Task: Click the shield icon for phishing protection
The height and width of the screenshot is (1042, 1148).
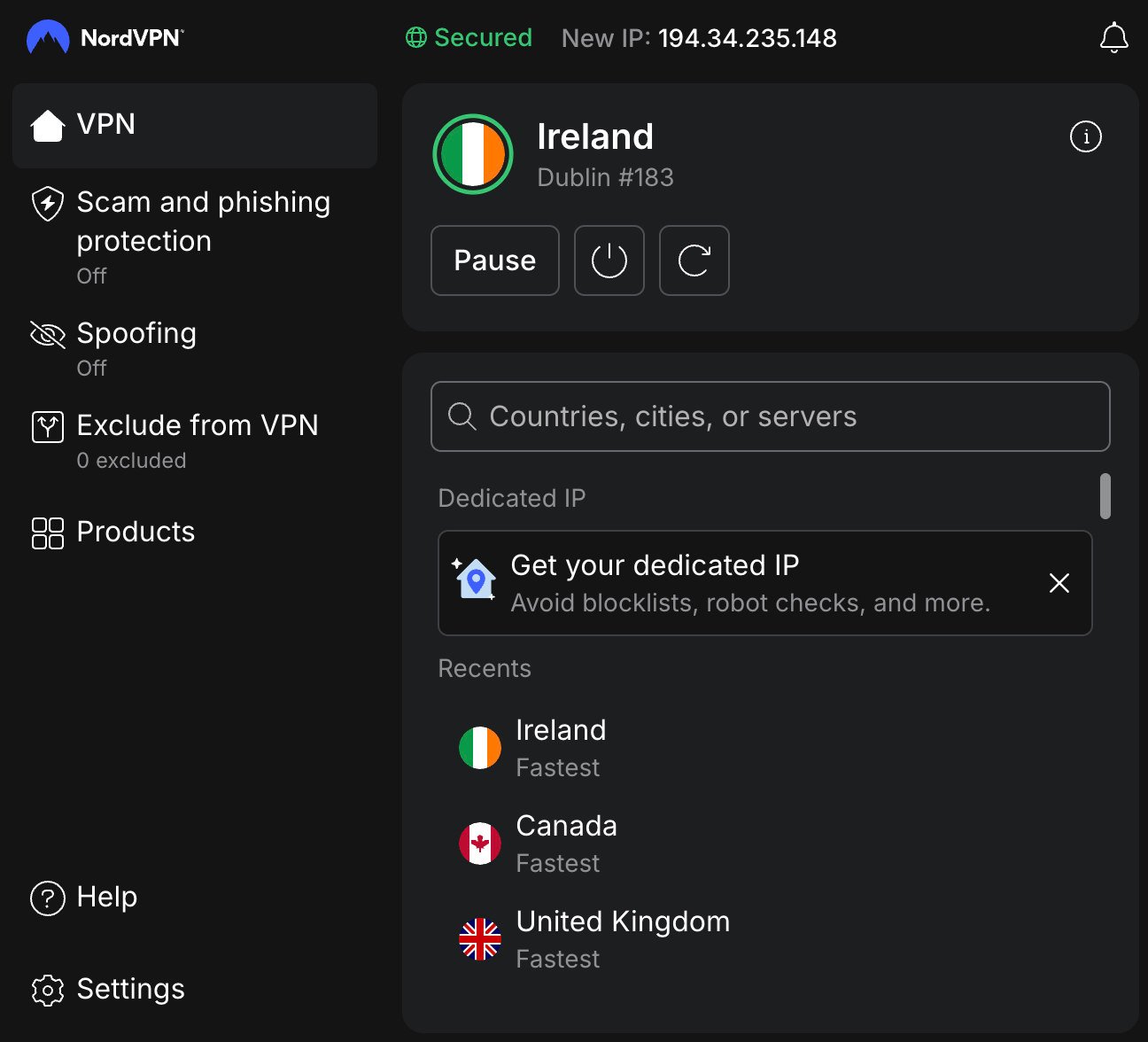Action: 48,204
